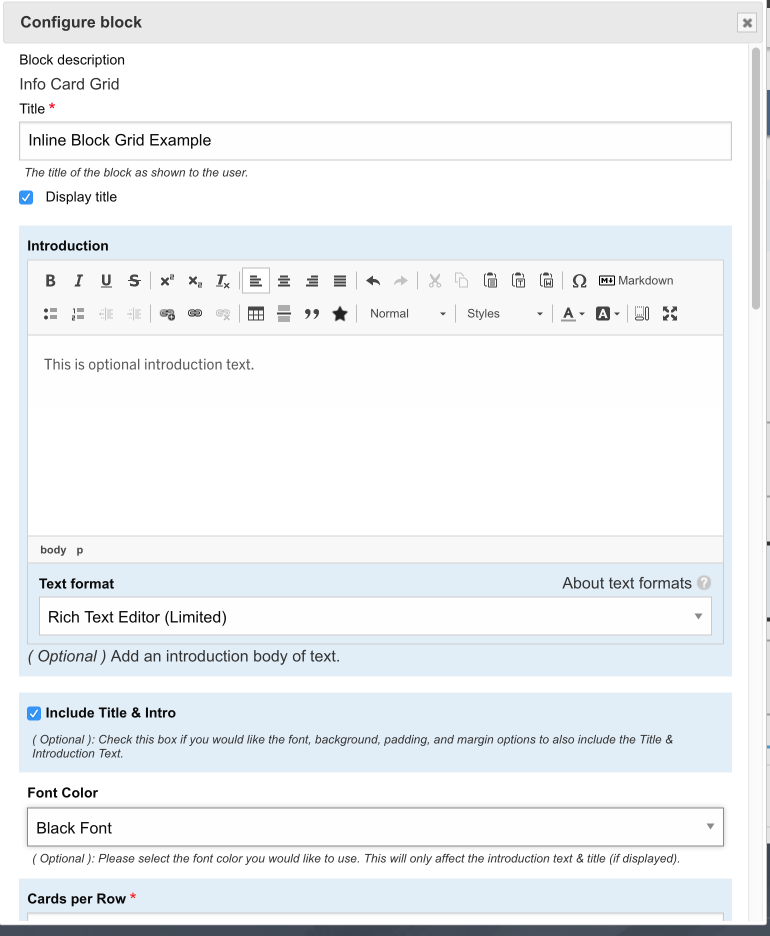This screenshot has height=936, width=770.
Task: Open the Styles dropdown in toolbar
Action: [504, 314]
